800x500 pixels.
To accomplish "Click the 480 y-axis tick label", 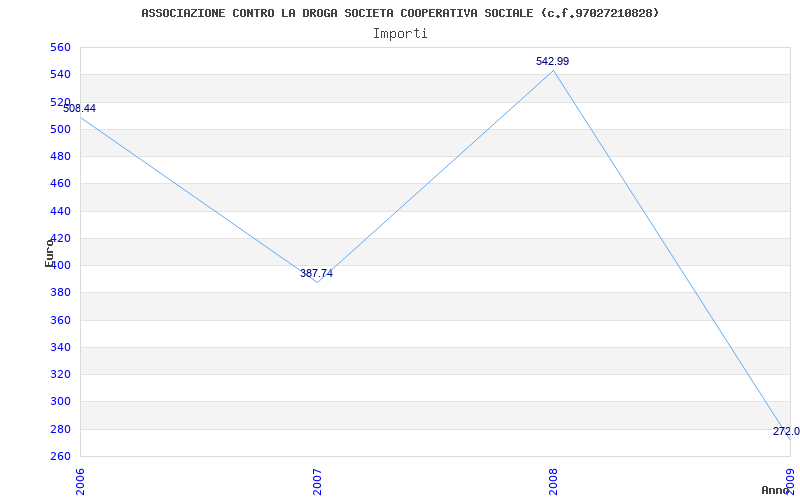I will pos(60,157).
